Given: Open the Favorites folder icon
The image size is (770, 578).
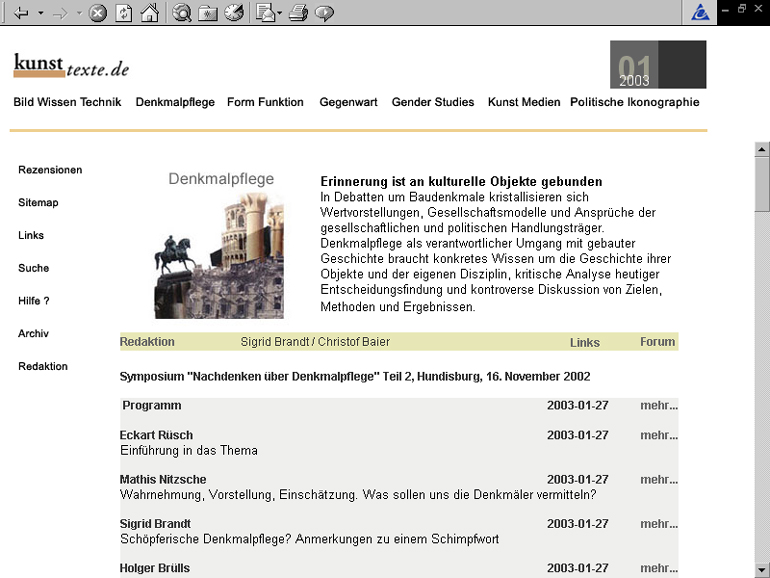Looking at the screenshot, I should click(x=208, y=13).
